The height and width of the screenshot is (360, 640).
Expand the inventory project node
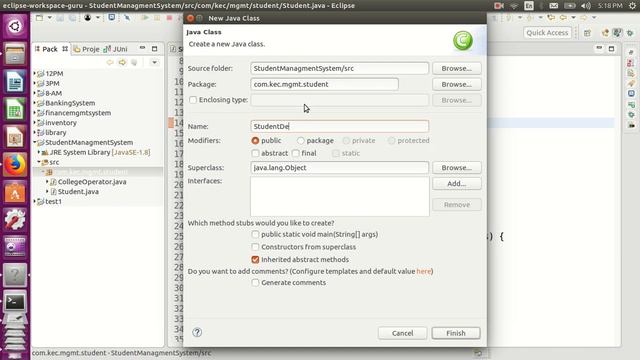(x=35, y=122)
